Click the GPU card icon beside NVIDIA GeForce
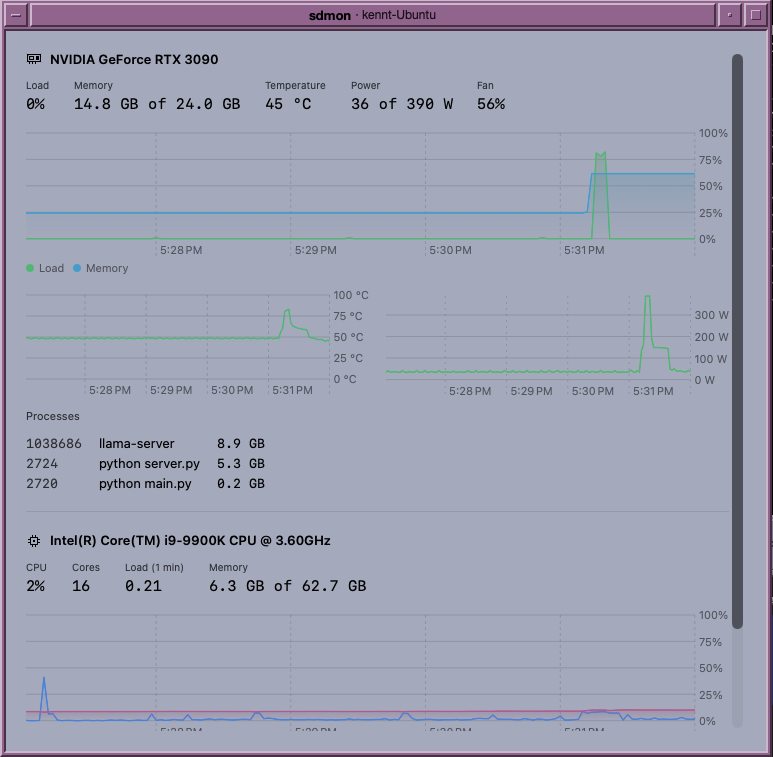 click(34, 59)
